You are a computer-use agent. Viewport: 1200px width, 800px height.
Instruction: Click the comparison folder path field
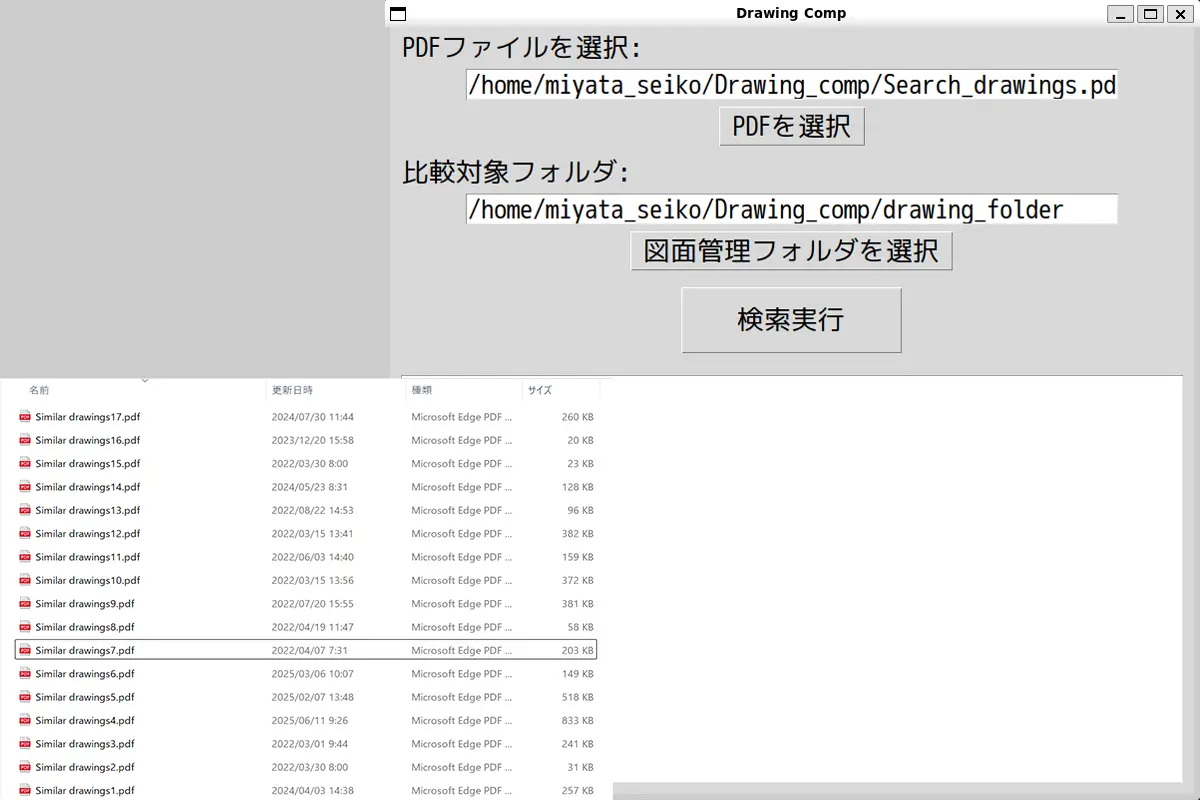coord(791,209)
